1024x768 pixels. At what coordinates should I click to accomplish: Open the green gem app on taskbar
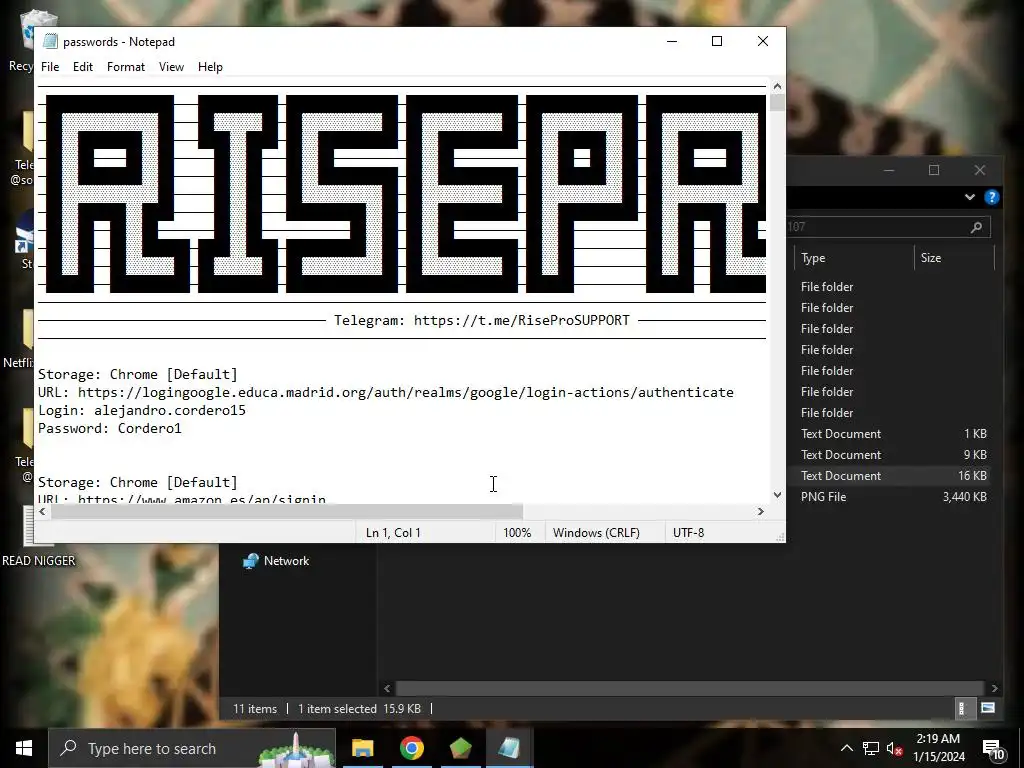click(x=460, y=748)
